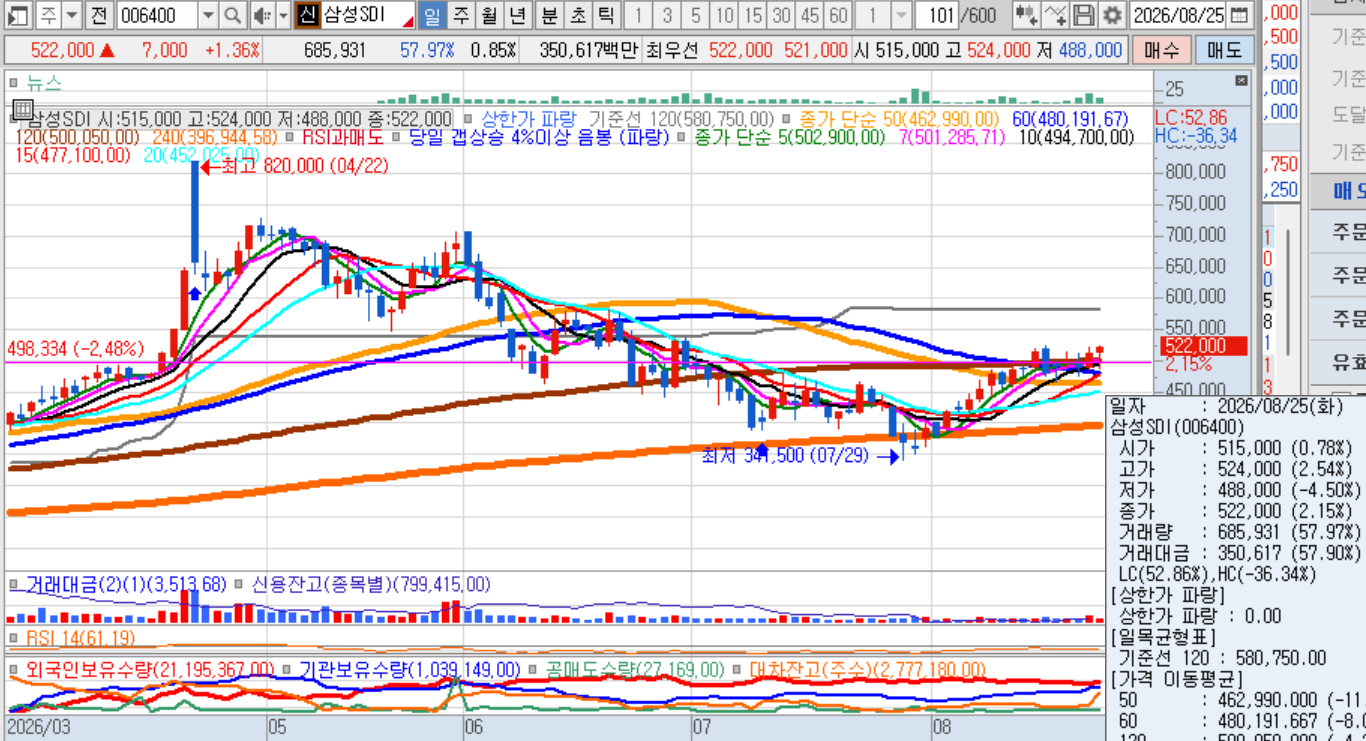Viewport: 1366px width, 741px height.
Task: Focus the stock code field 006400
Action: point(156,15)
